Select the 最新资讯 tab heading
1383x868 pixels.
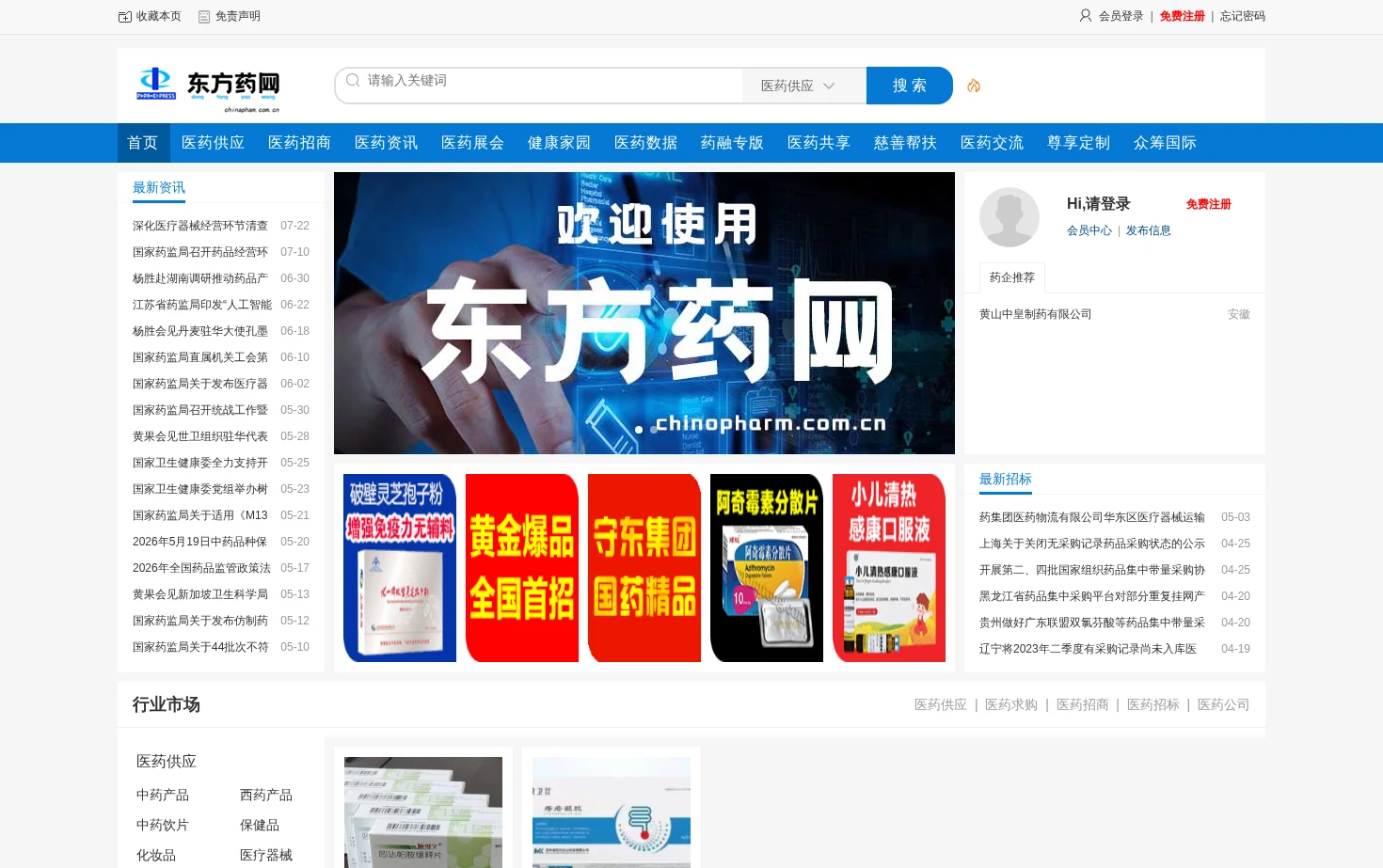(159, 188)
